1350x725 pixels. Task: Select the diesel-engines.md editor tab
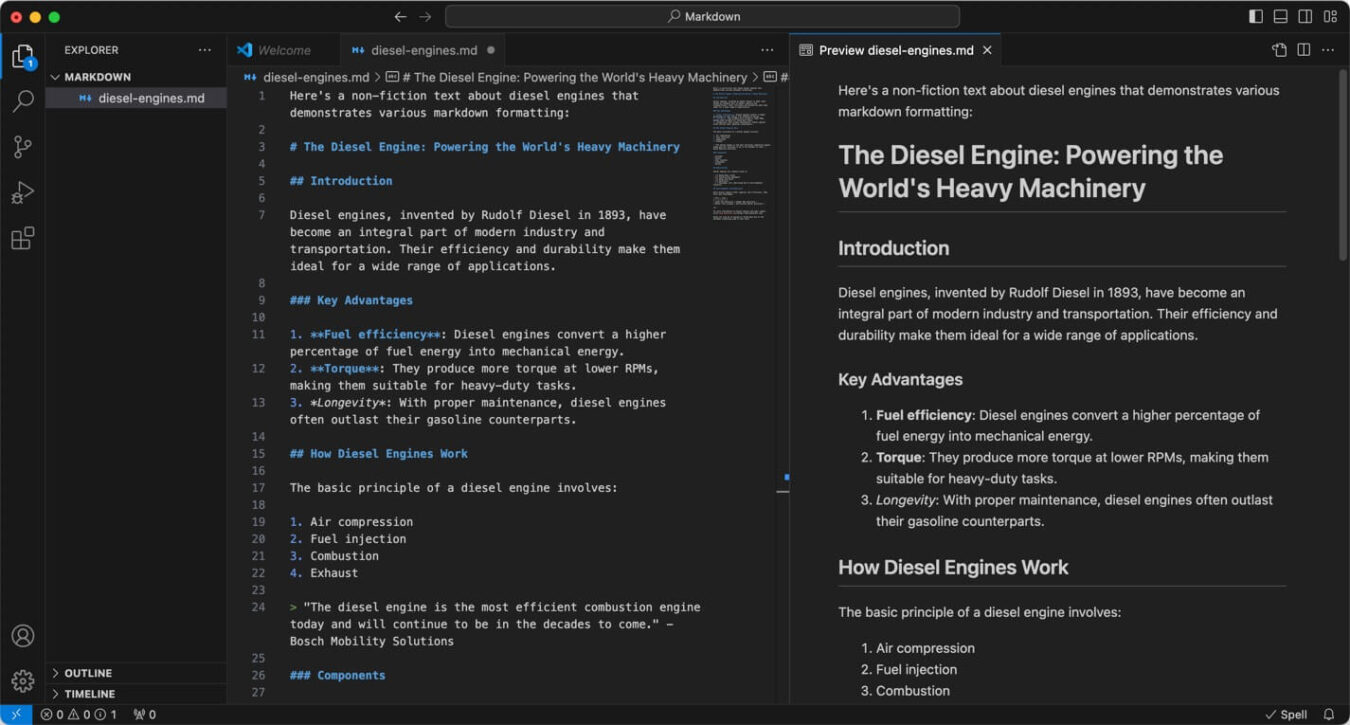422,49
